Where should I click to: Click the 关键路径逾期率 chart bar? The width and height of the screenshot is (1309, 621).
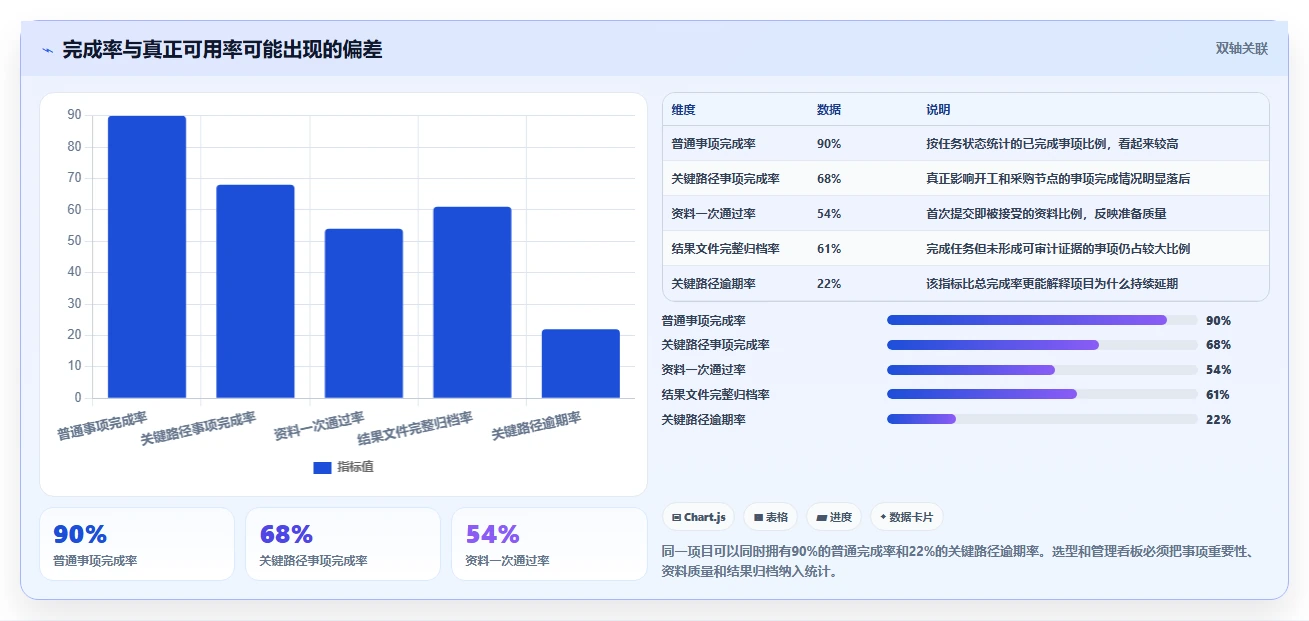(x=581, y=363)
